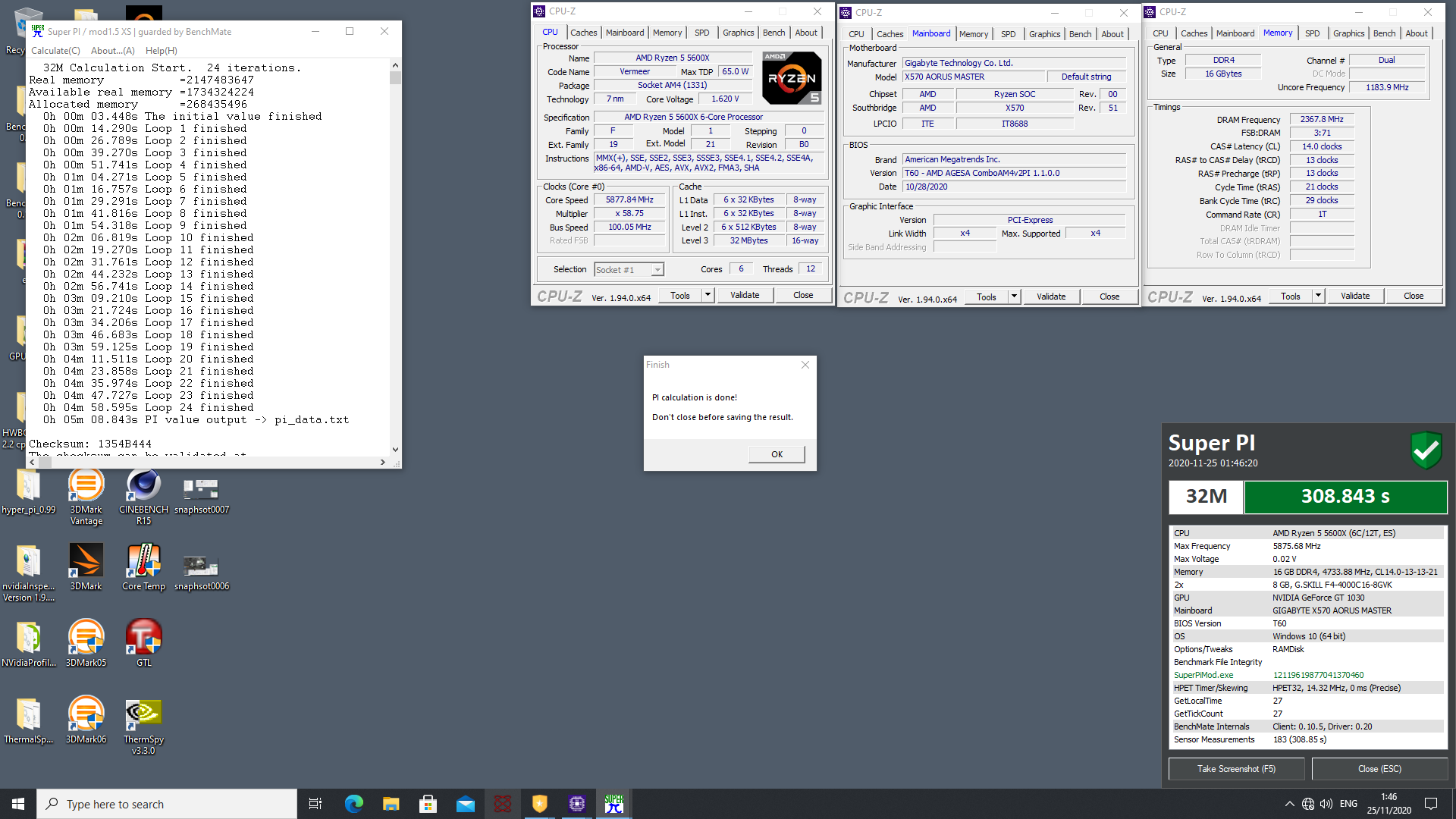Screen dimensions: 1456x819
Task: Click Close in the Mainboard CPU-Z window
Action: (x=1109, y=297)
